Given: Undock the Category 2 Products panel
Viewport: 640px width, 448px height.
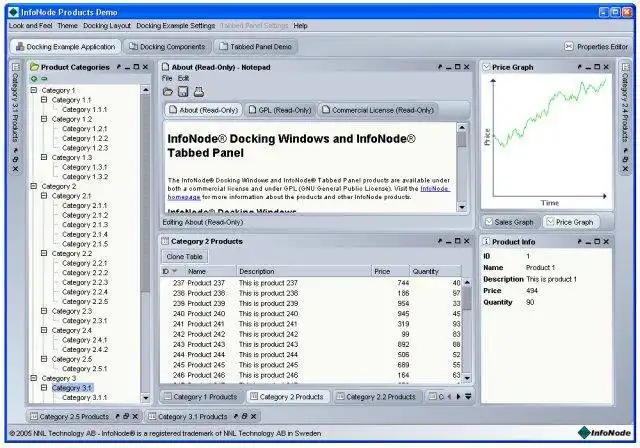Looking at the screenshot, I should pyautogui.click(x=440, y=241).
